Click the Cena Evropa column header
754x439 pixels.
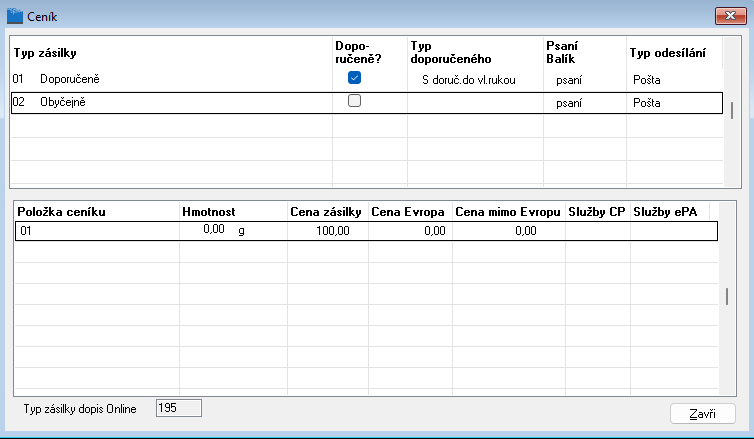pyautogui.click(x=408, y=212)
